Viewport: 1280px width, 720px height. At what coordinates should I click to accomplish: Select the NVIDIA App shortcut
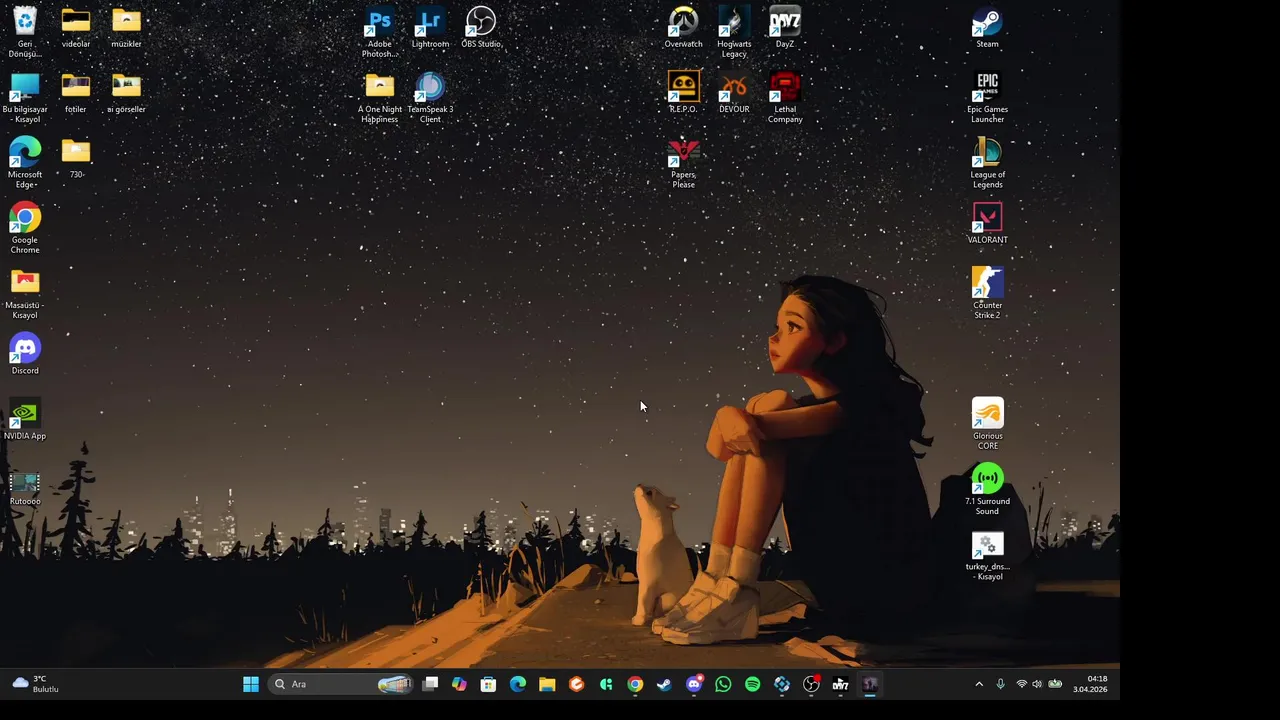click(25, 419)
